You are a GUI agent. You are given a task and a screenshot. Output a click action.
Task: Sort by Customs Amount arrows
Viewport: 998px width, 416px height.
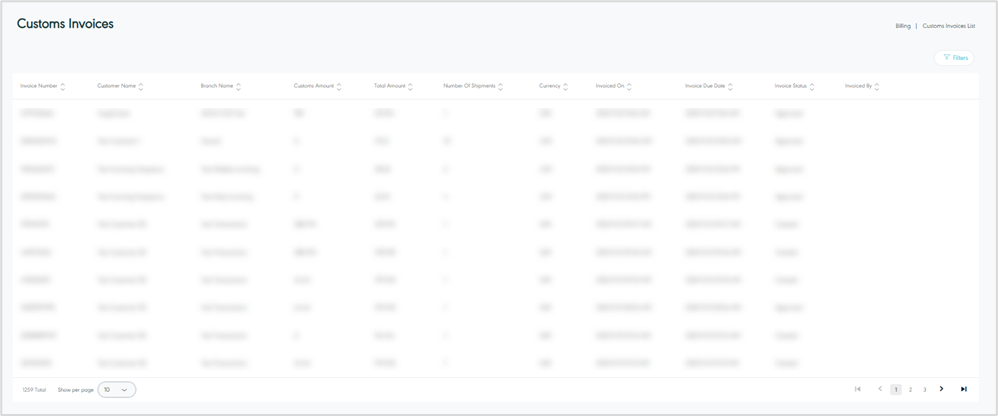click(340, 87)
